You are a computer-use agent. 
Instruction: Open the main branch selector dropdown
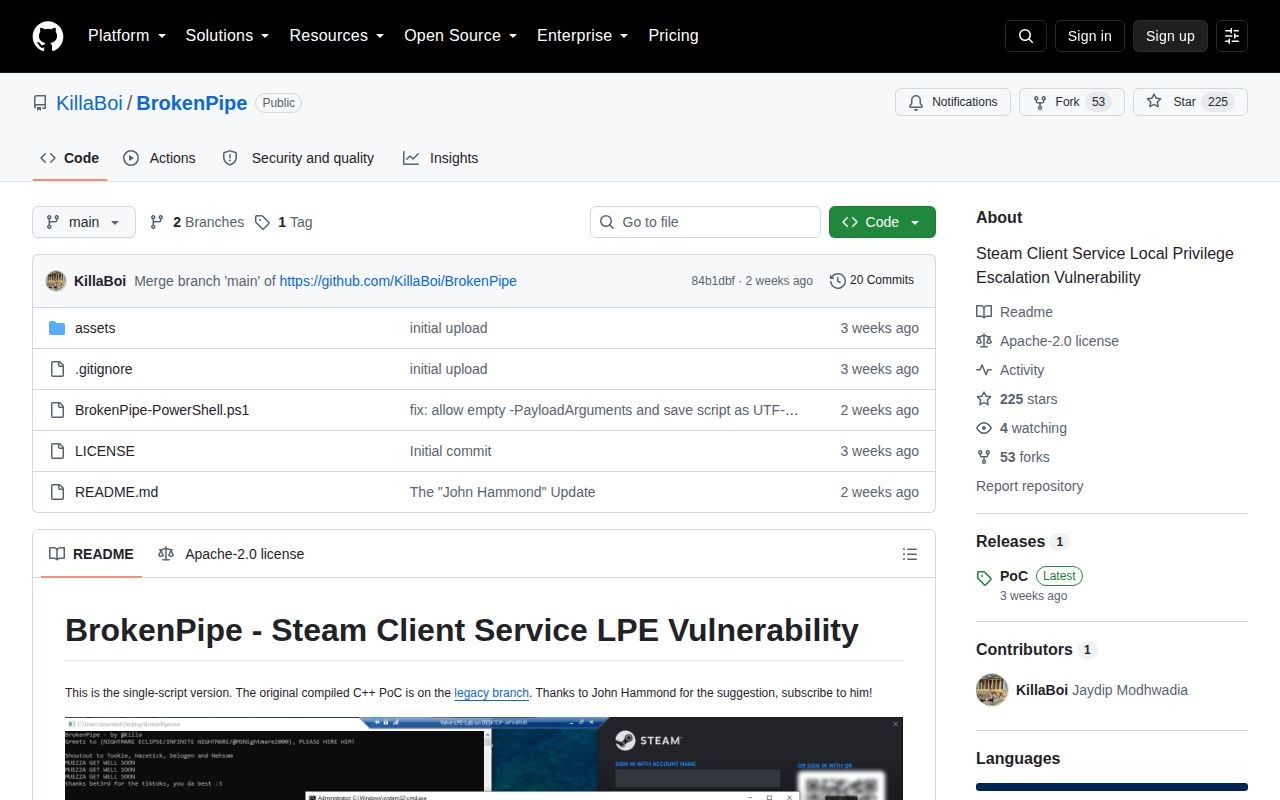(x=84, y=222)
